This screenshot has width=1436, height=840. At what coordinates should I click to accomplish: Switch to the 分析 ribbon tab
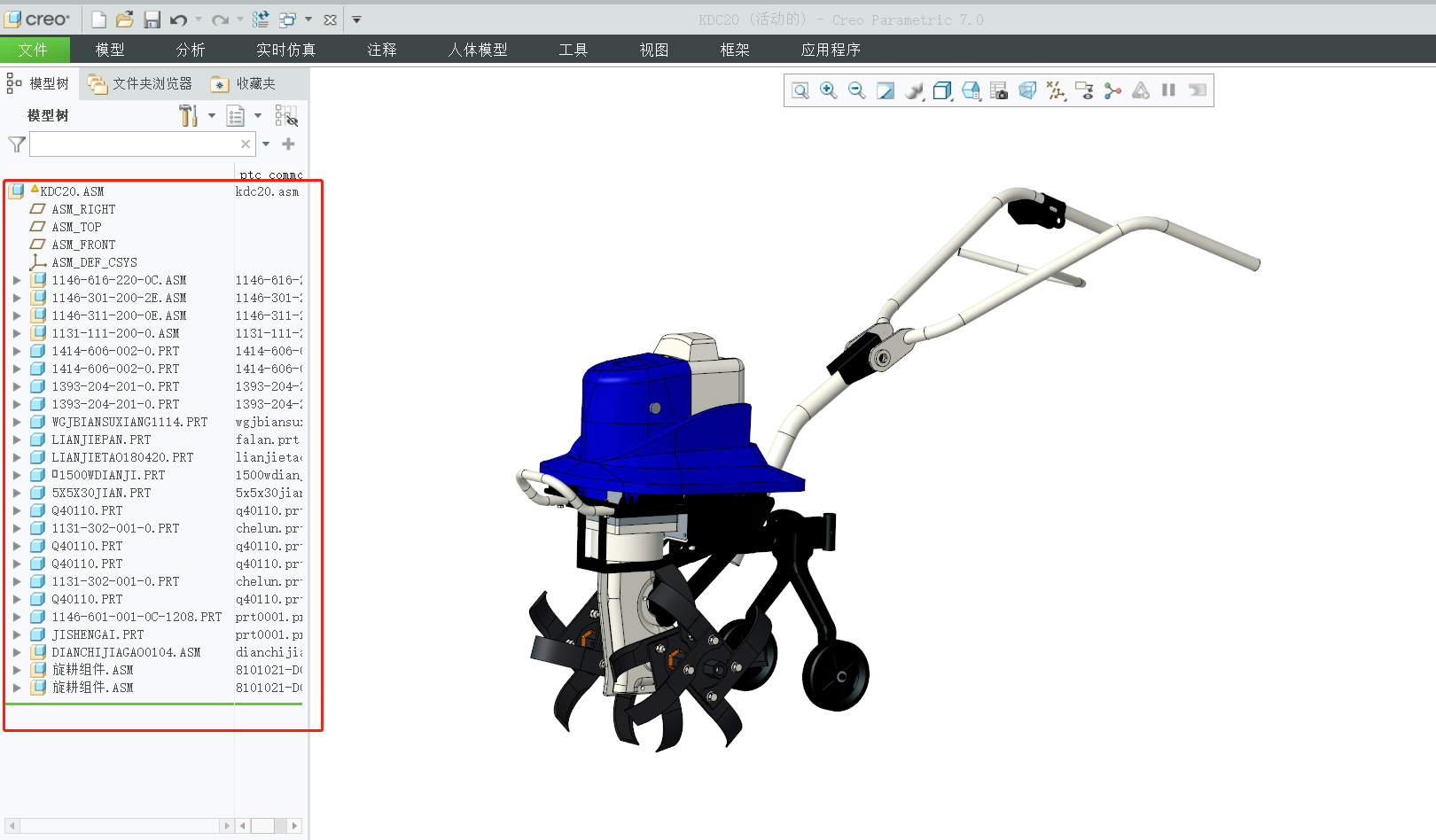191,50
